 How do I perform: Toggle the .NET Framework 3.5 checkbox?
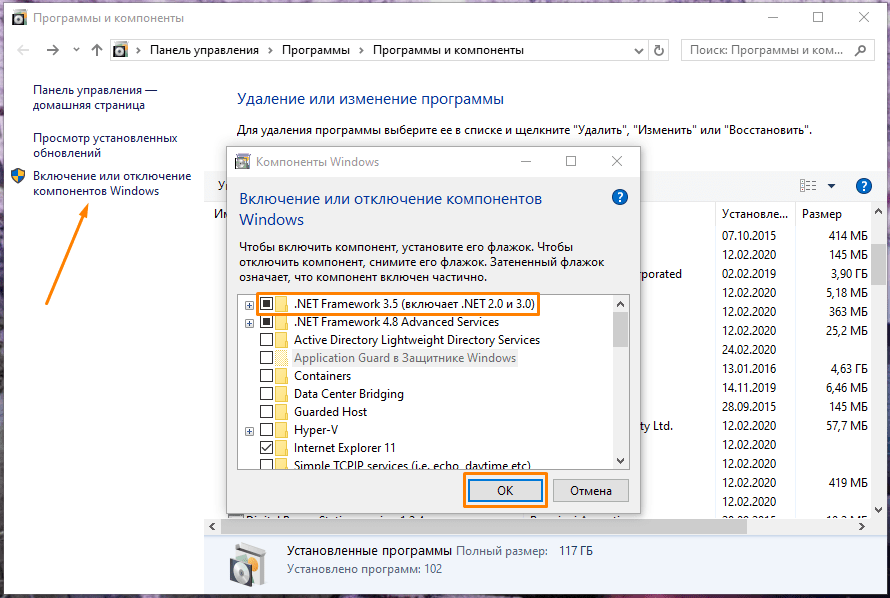[x=267, y=304]
